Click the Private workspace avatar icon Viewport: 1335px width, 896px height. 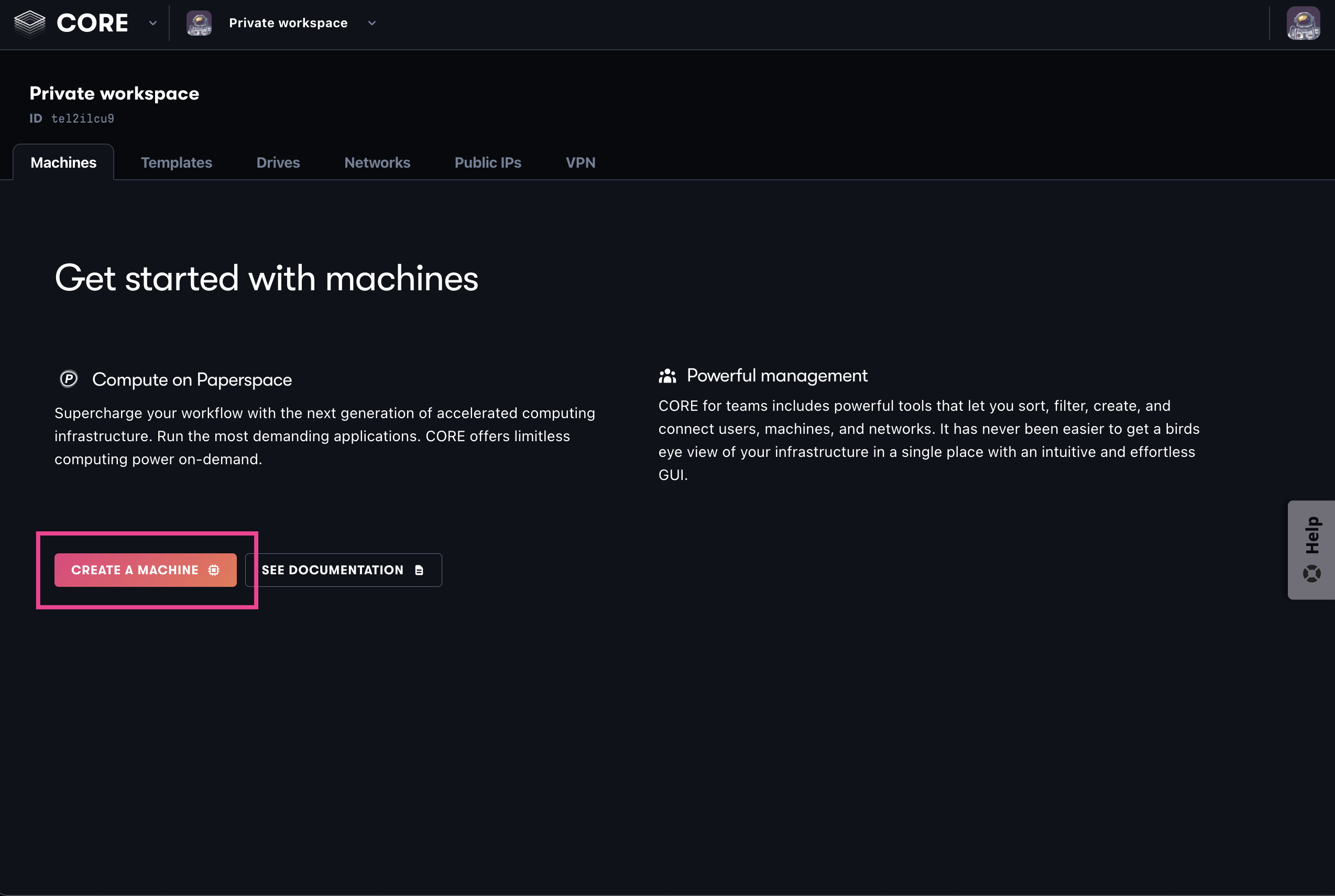pos(199,22)
